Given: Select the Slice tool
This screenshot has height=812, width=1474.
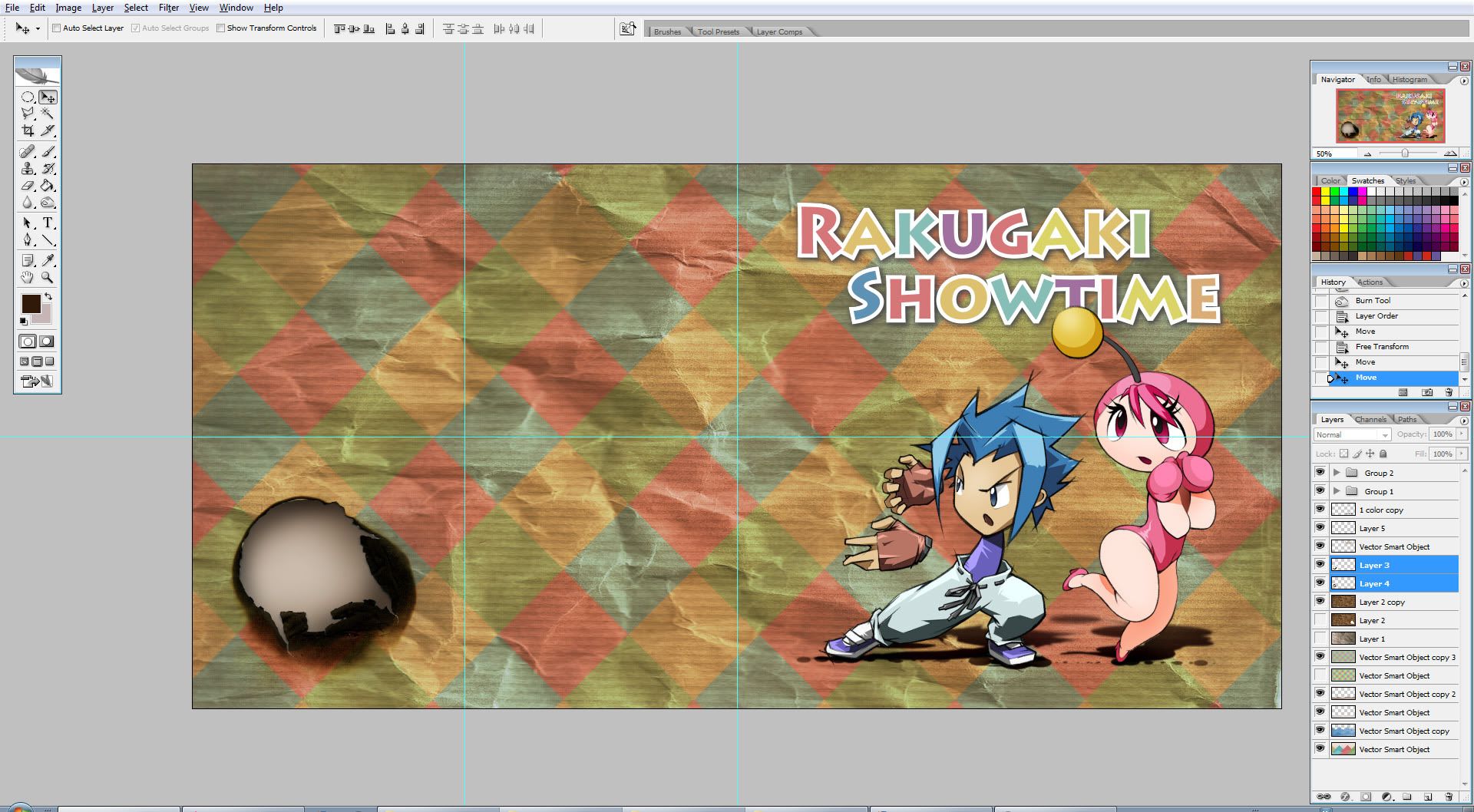Looking at the screenshot, I should click(x=48, y=130).
